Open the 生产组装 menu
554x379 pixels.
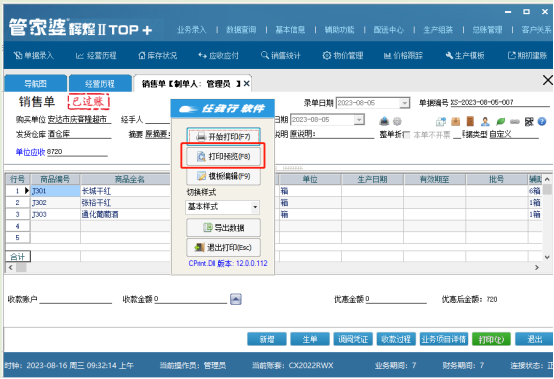[438, 30]
